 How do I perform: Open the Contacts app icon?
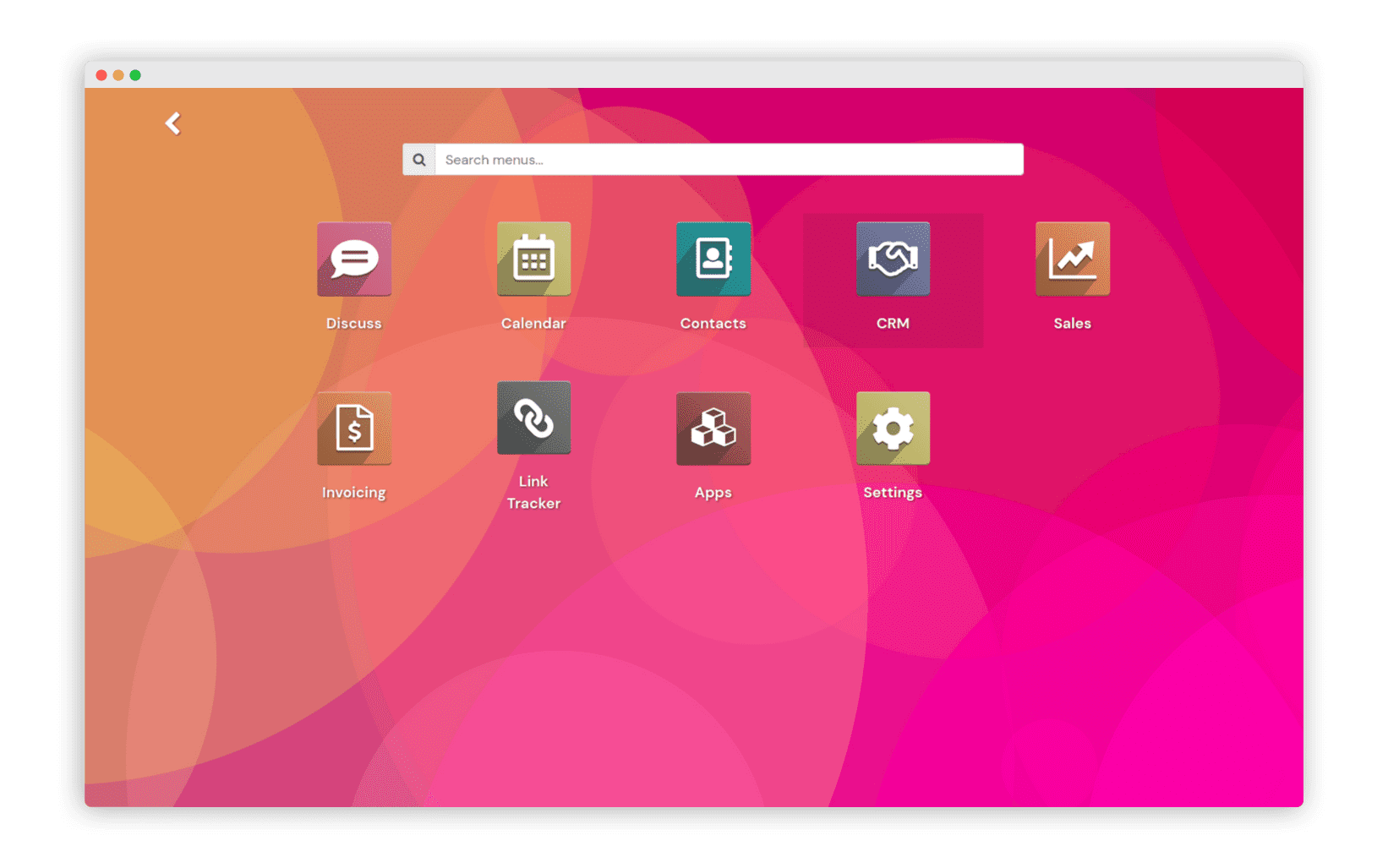click(713, 259)
